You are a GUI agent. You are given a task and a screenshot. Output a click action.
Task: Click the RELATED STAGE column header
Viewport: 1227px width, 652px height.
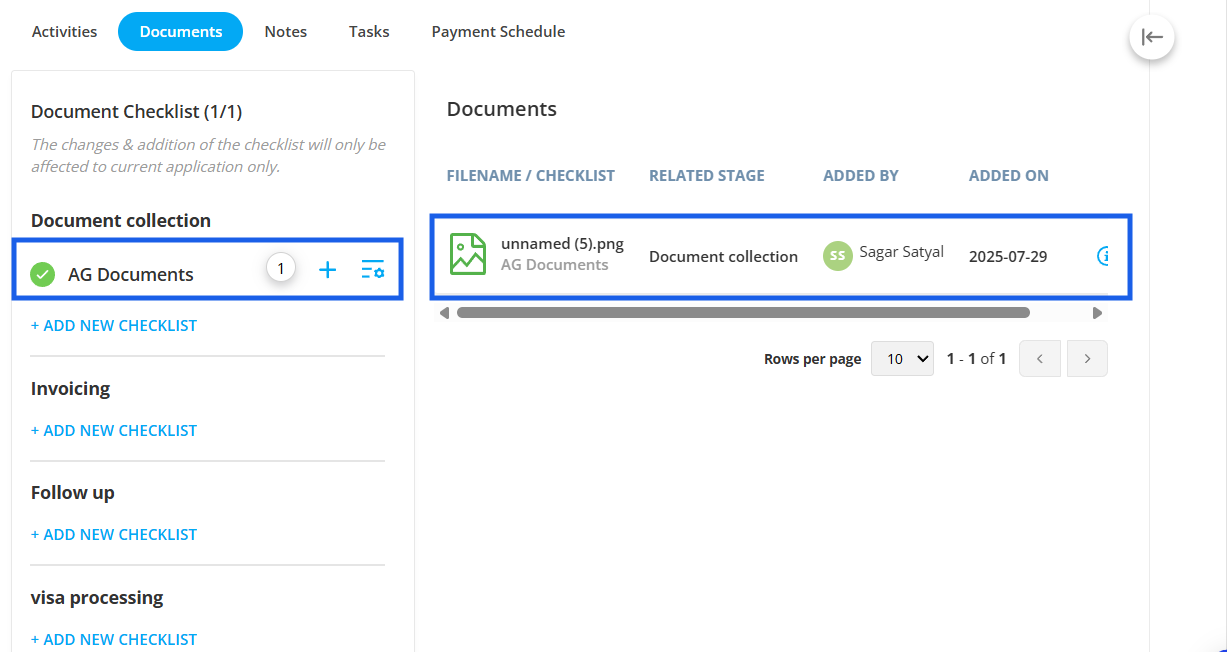pyautogui.click(x=707, y=175)
